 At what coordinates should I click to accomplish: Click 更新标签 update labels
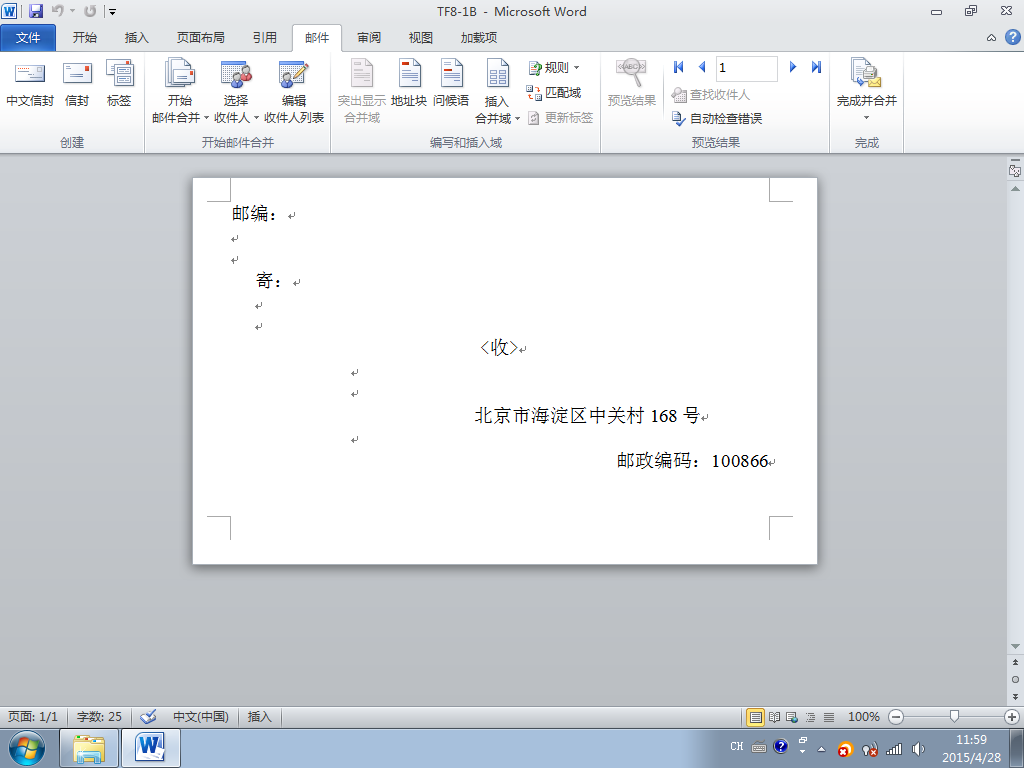pyautogui.click(x=560, y=118)
